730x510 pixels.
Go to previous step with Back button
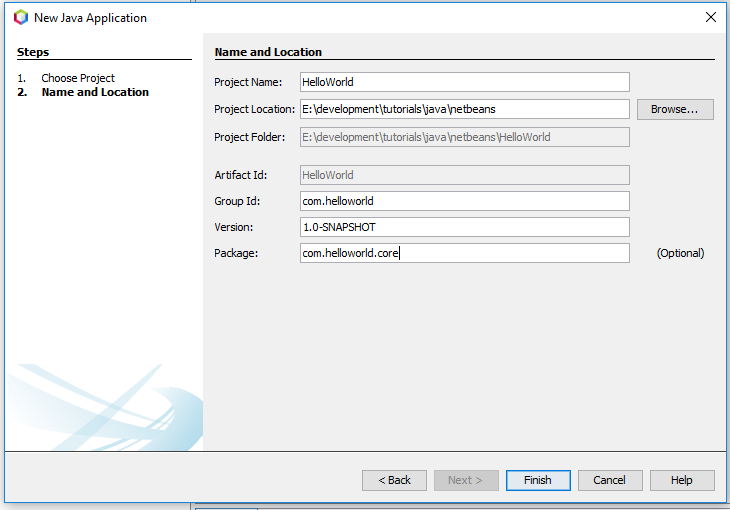(x=394, y=480)
